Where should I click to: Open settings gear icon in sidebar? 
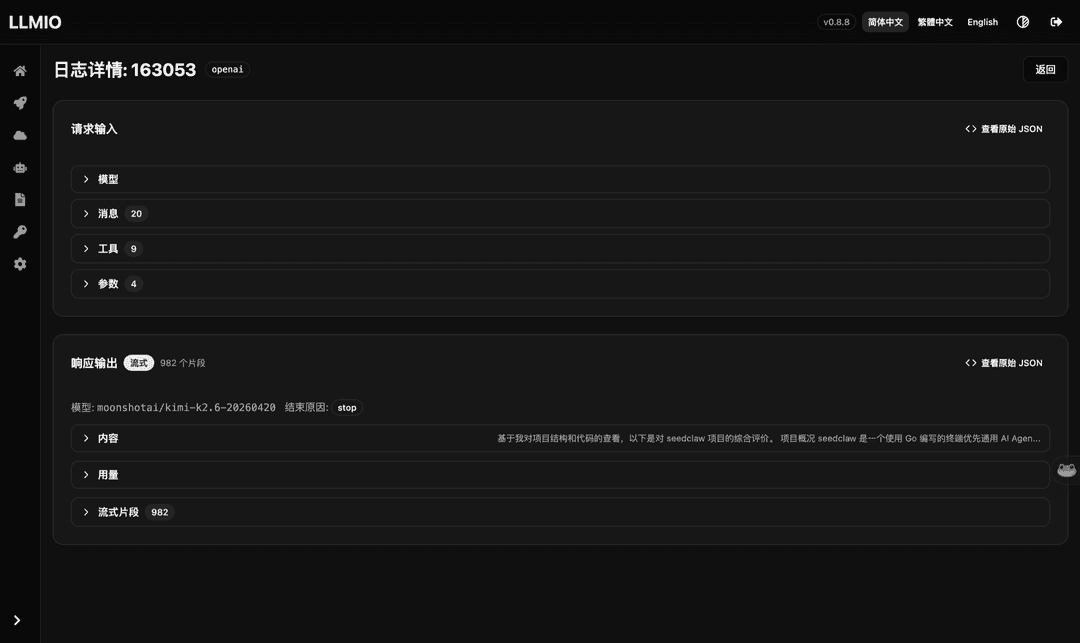click(20, 264)
